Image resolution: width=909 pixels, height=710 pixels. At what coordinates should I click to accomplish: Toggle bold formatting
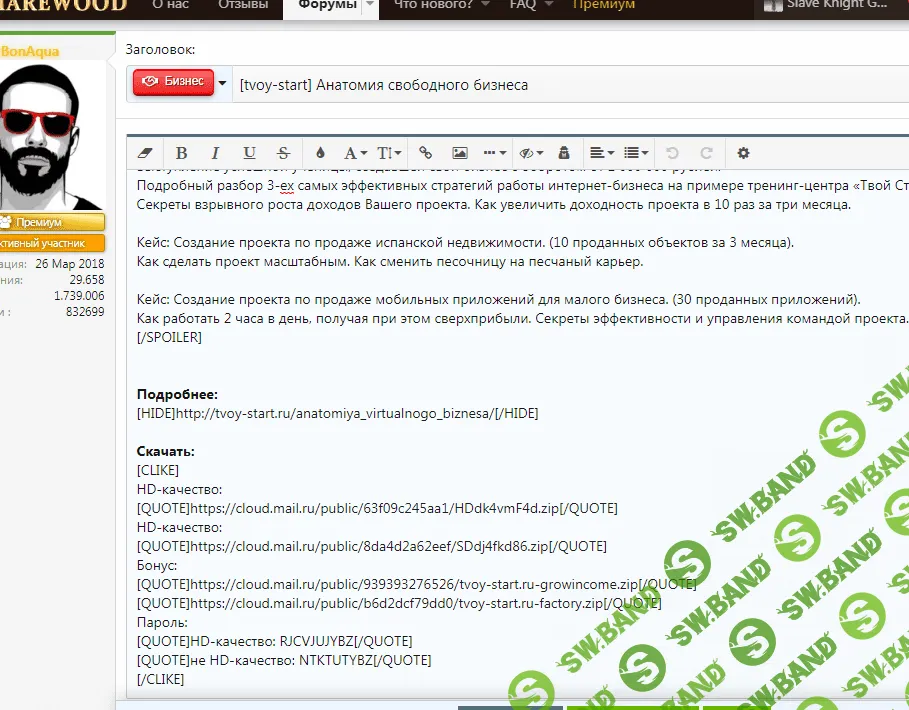[181, 153]
